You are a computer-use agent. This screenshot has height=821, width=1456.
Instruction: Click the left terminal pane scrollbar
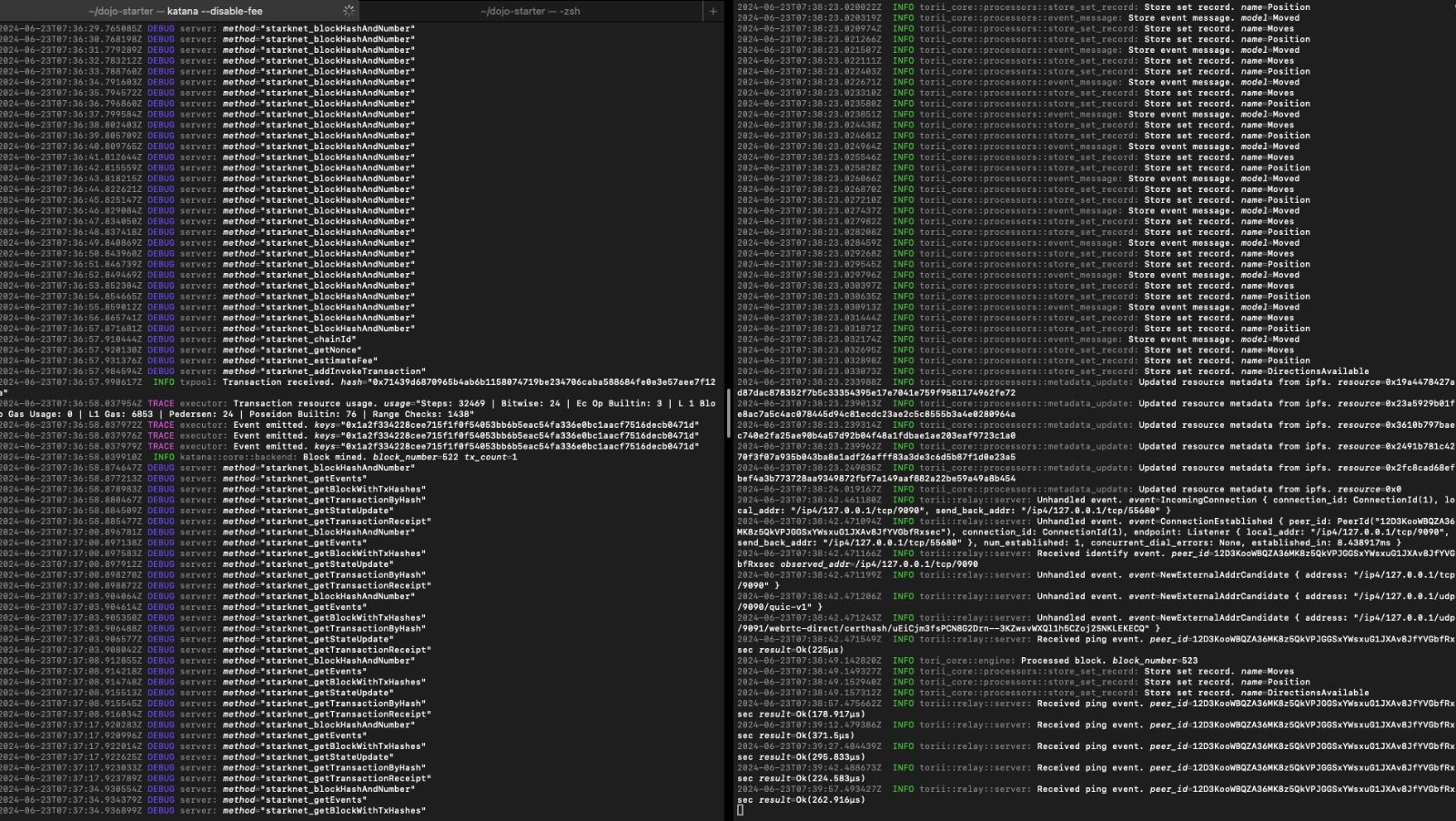727,414
